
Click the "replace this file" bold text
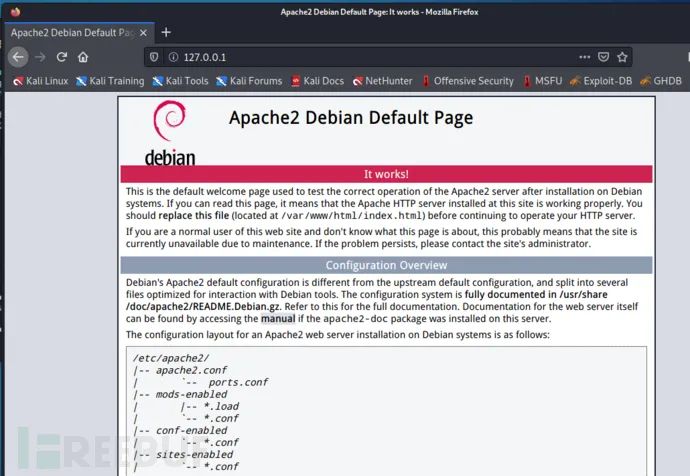(194, 216)
